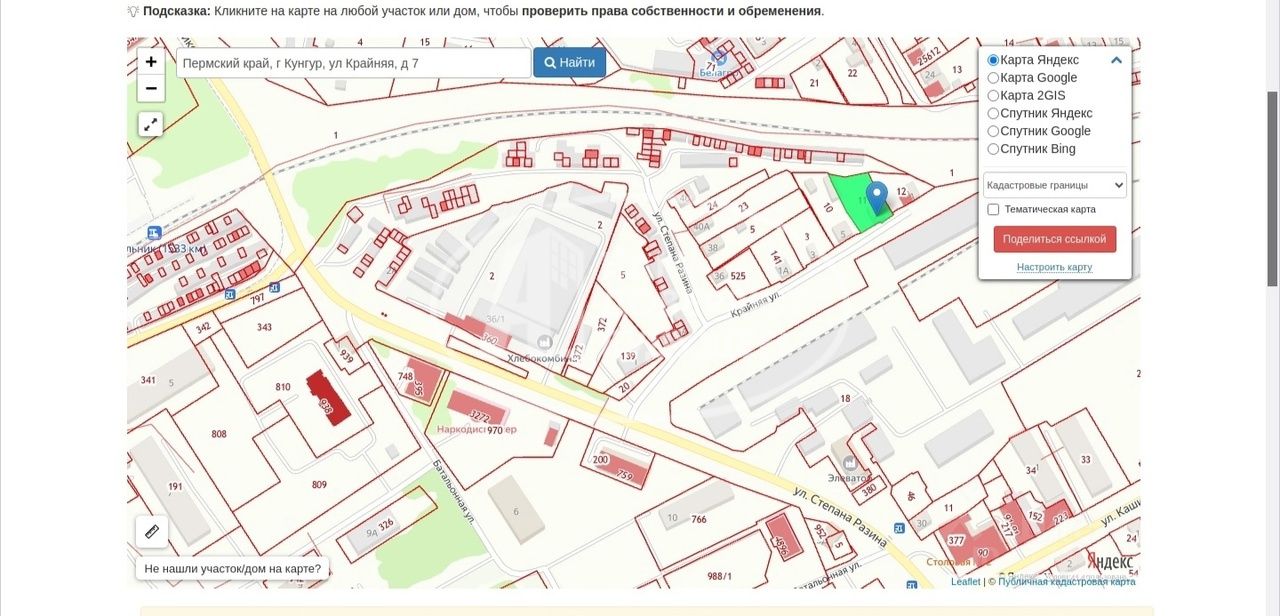Open Публичная кадастровая карта link
Image resolution: width=1280 pixels, height=616 pixels.
tap(1066, 582)
